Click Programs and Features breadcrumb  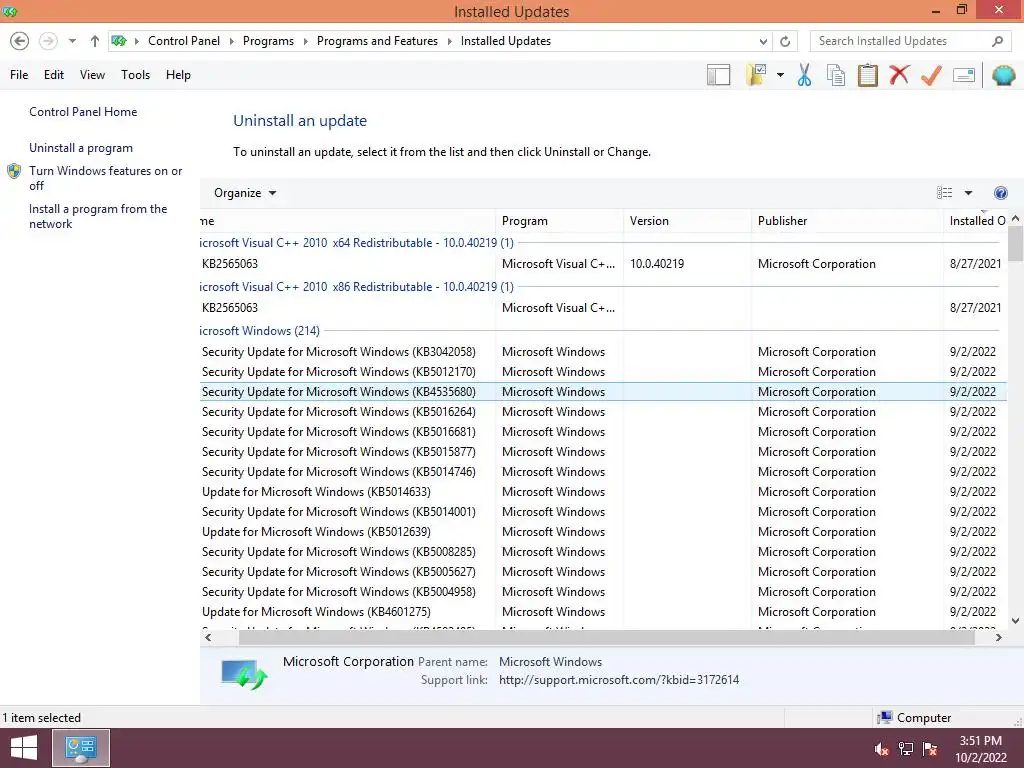(377, 40)
